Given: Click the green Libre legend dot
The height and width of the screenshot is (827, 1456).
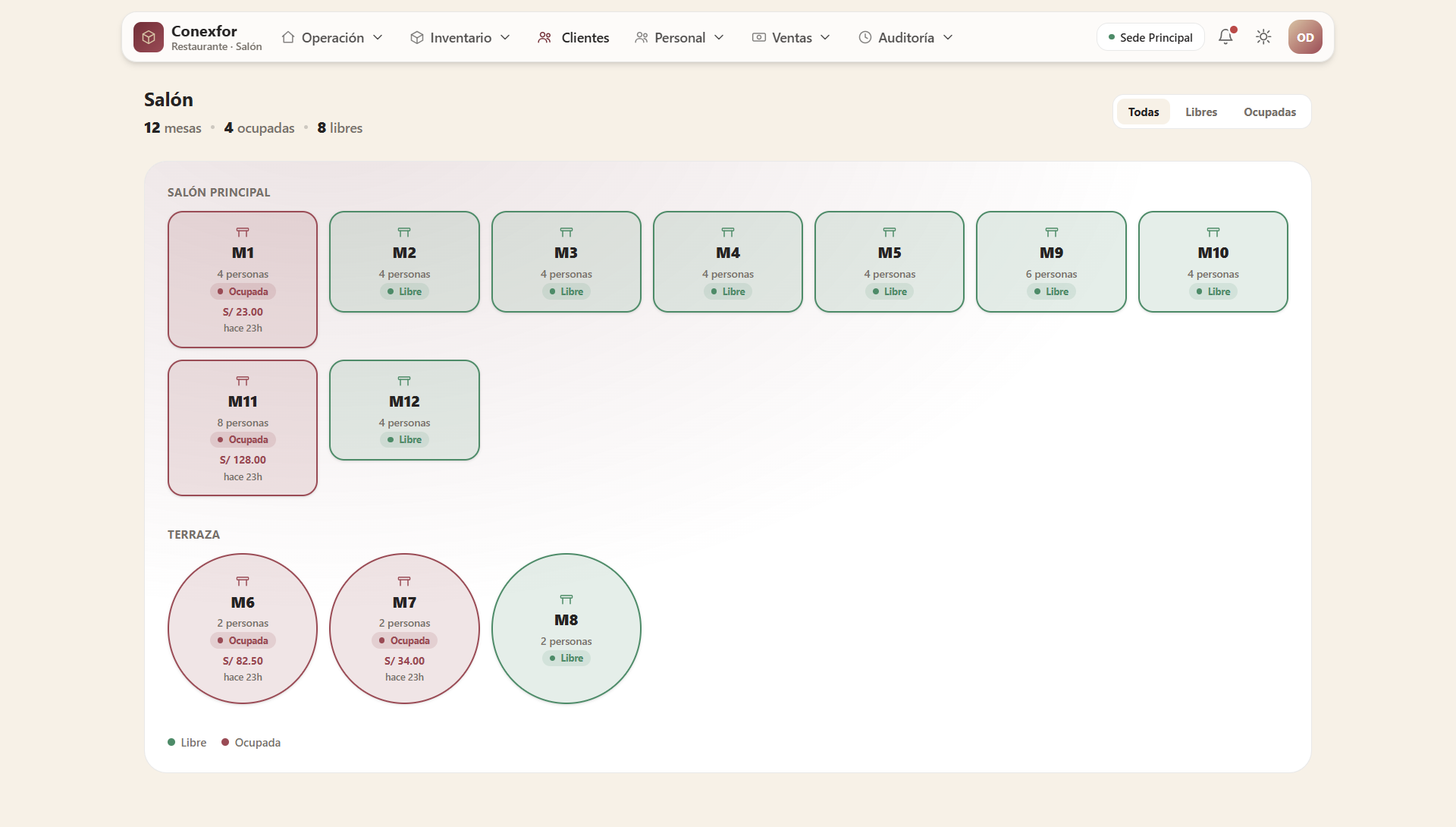Looking at the screenshot, I should point(171,742).
